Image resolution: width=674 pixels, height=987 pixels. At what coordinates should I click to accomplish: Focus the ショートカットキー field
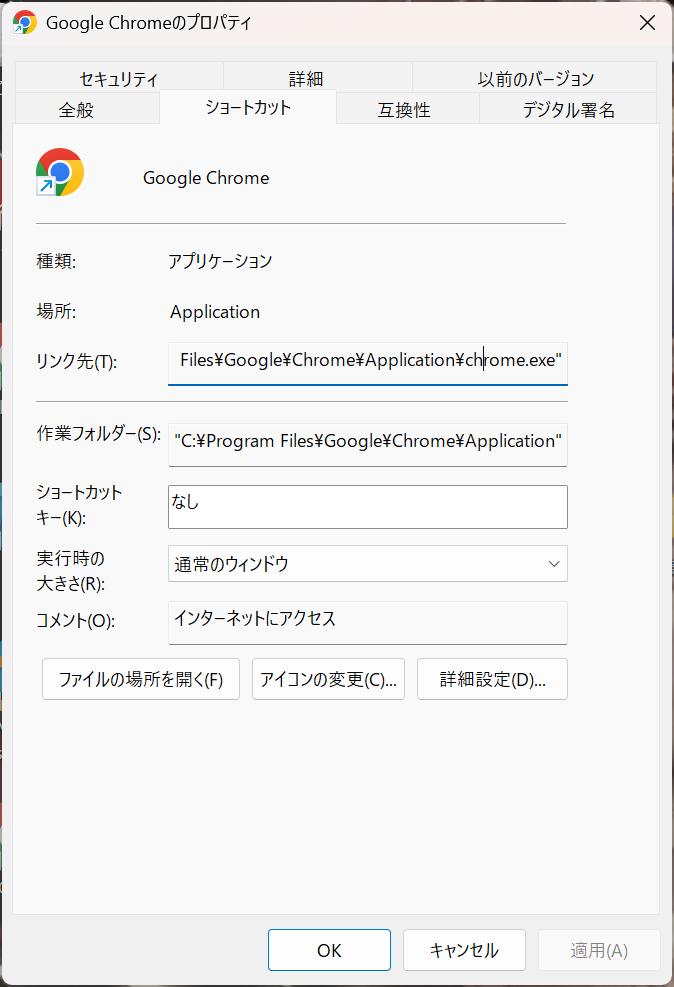click(x=367, y=506)
